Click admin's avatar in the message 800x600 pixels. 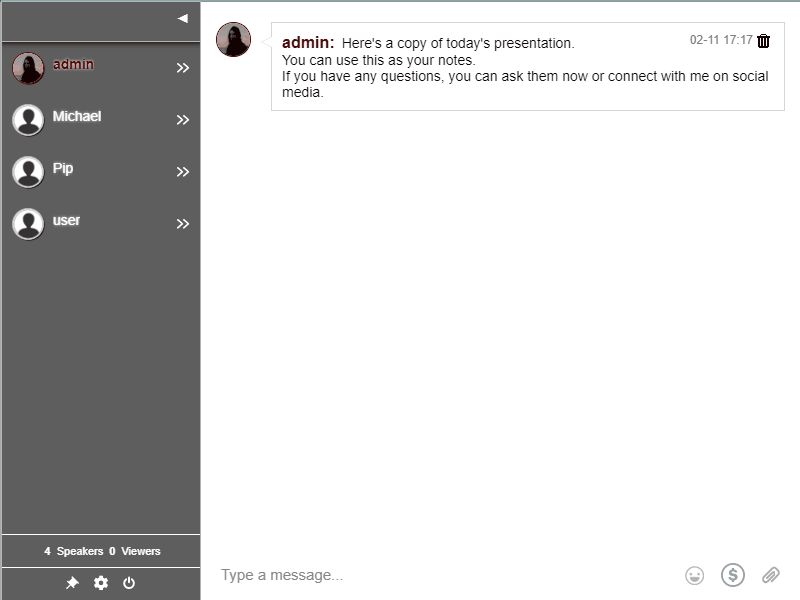[233, 40]
